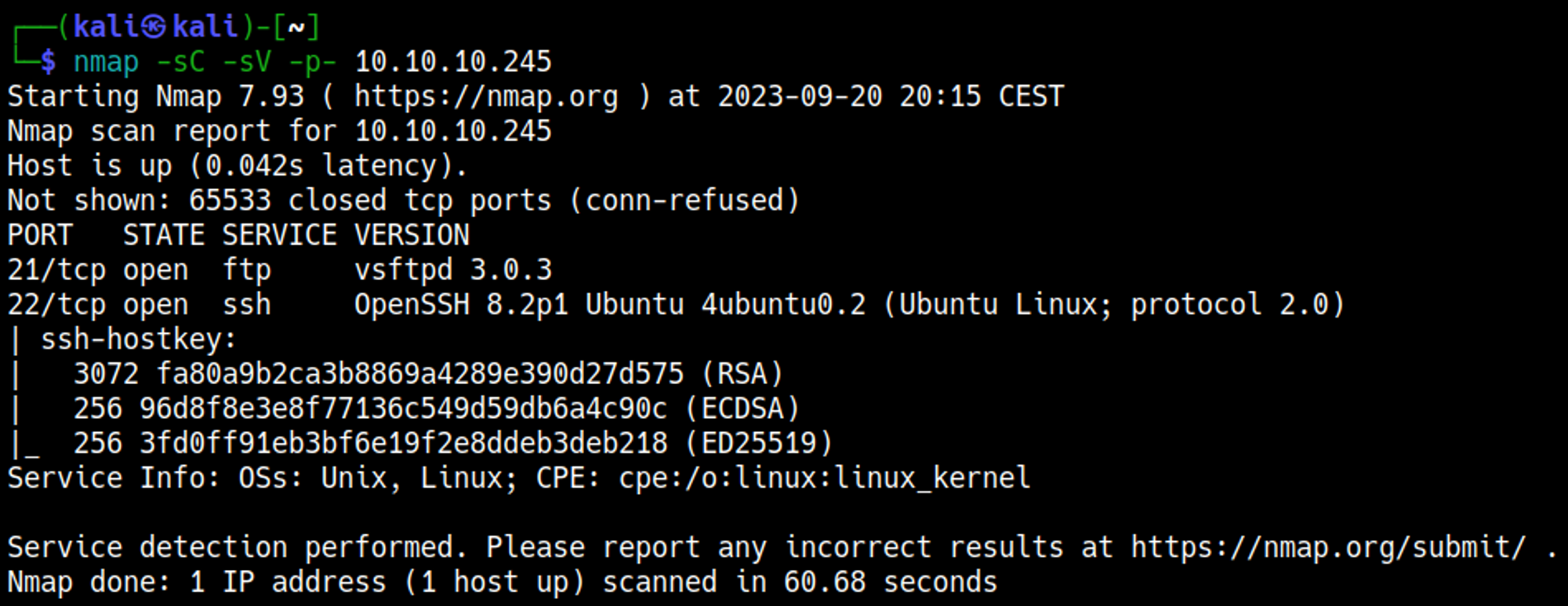
Task: Click the -sV flag in the command
Action: click(246, 62)
